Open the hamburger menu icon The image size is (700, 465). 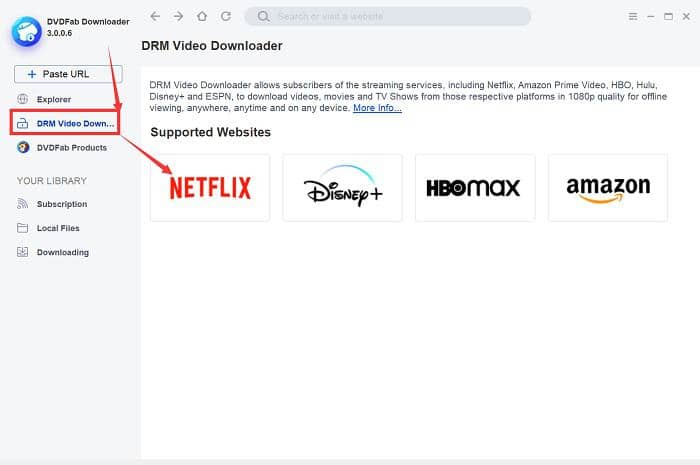633,17
